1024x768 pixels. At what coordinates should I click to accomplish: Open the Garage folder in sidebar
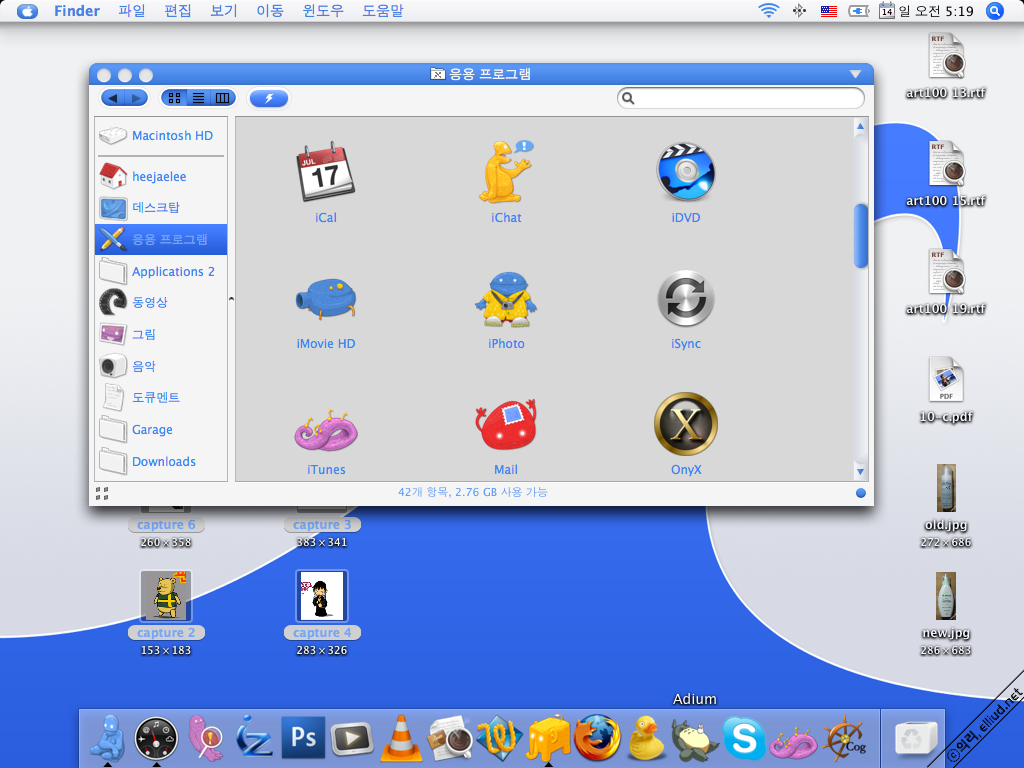click(x=161, y=429)
